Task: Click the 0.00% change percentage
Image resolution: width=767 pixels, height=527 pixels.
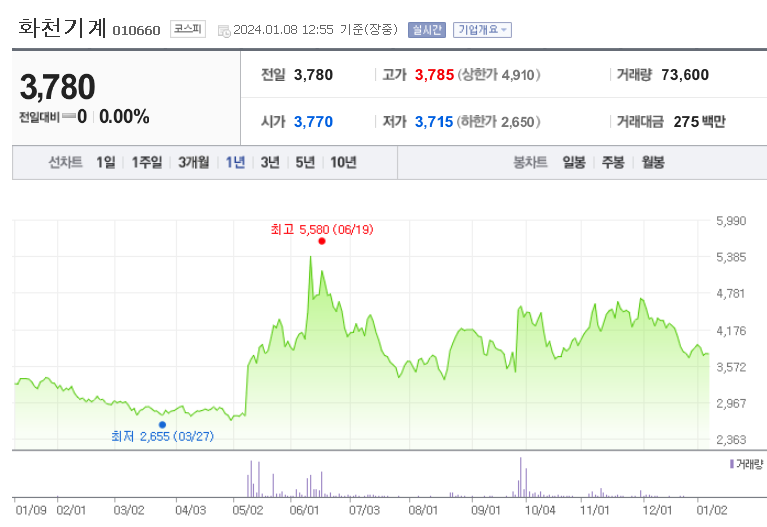Action: pos(124,116)
